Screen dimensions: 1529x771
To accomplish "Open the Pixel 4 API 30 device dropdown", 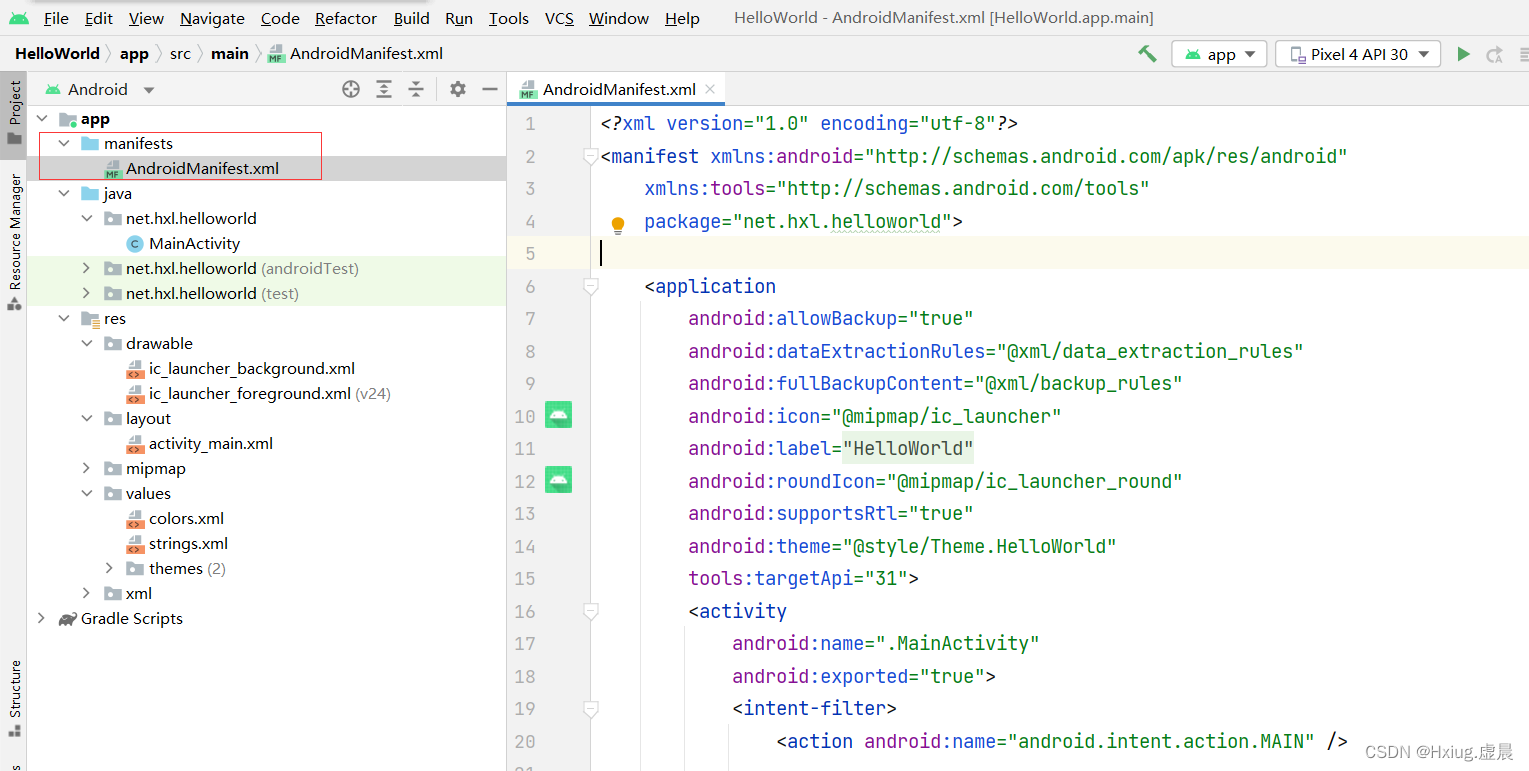I will coord(1358,54).
